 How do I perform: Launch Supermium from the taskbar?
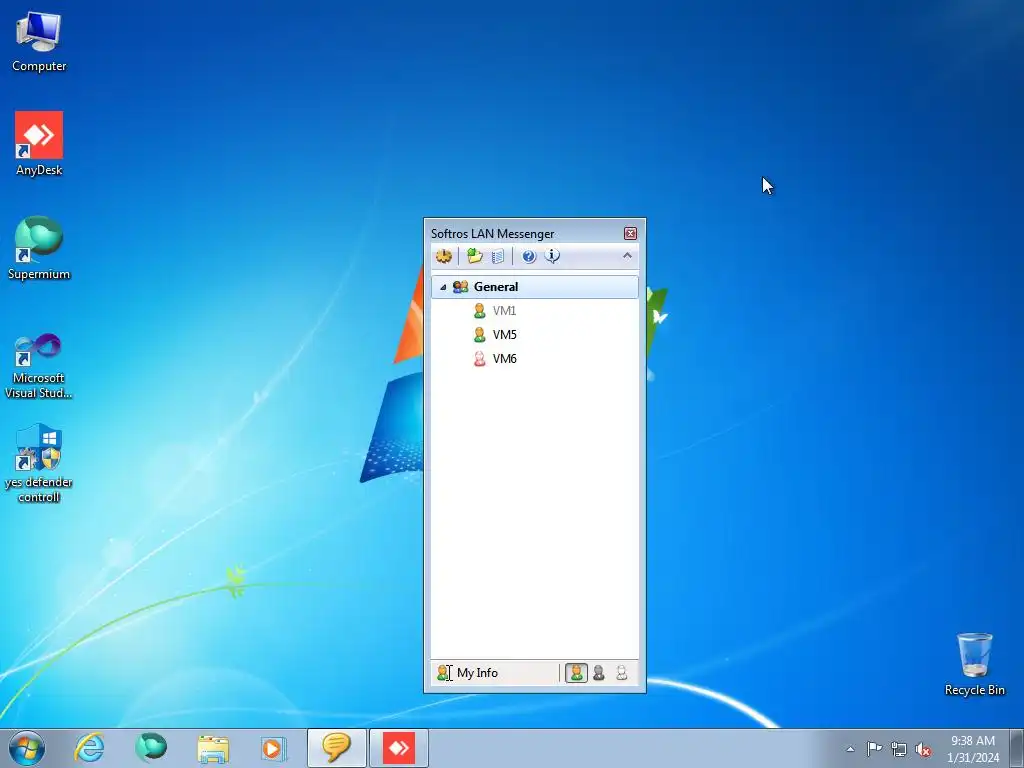coord(151,748)
